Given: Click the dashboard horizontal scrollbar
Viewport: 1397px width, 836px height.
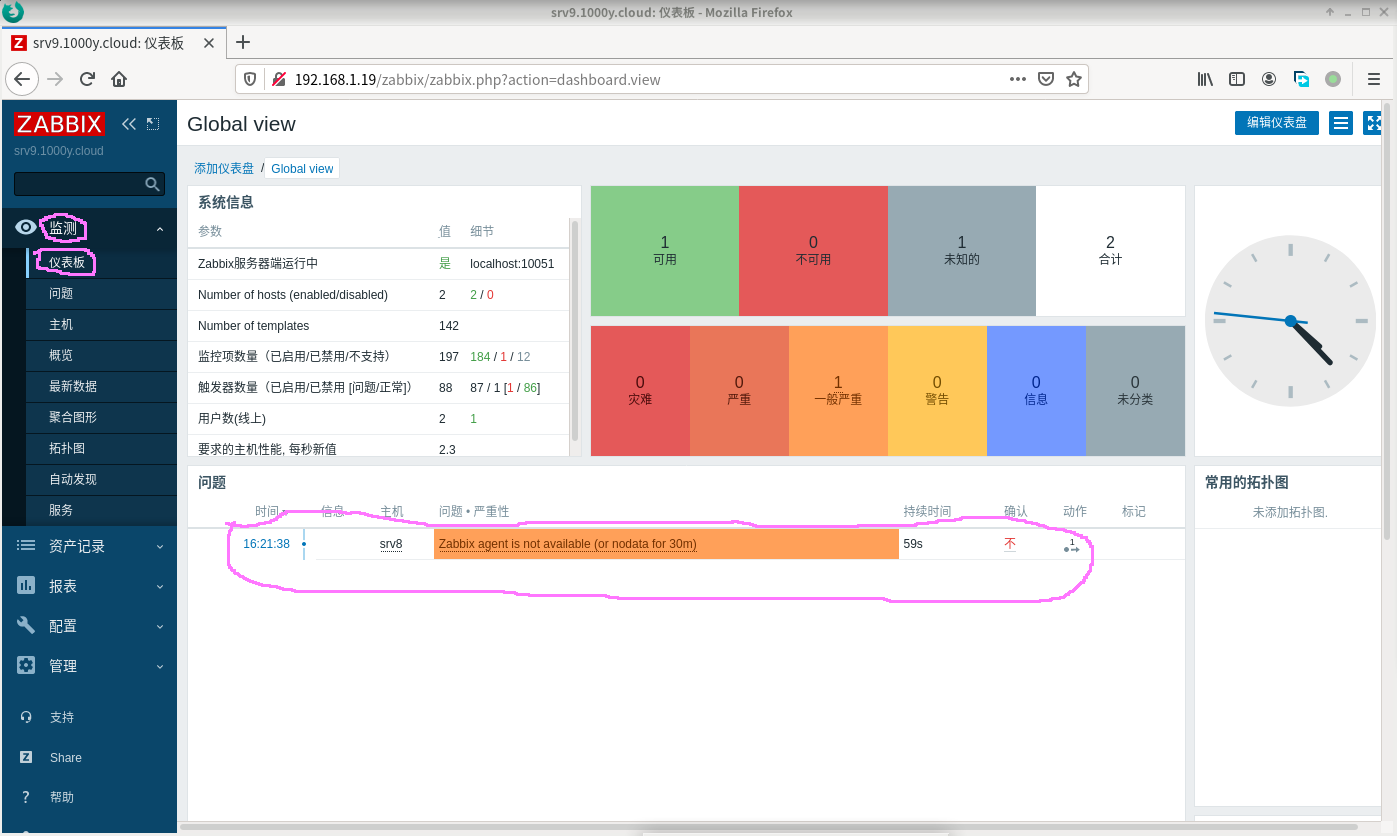Looking at the screenshot, I should [770, 827].
